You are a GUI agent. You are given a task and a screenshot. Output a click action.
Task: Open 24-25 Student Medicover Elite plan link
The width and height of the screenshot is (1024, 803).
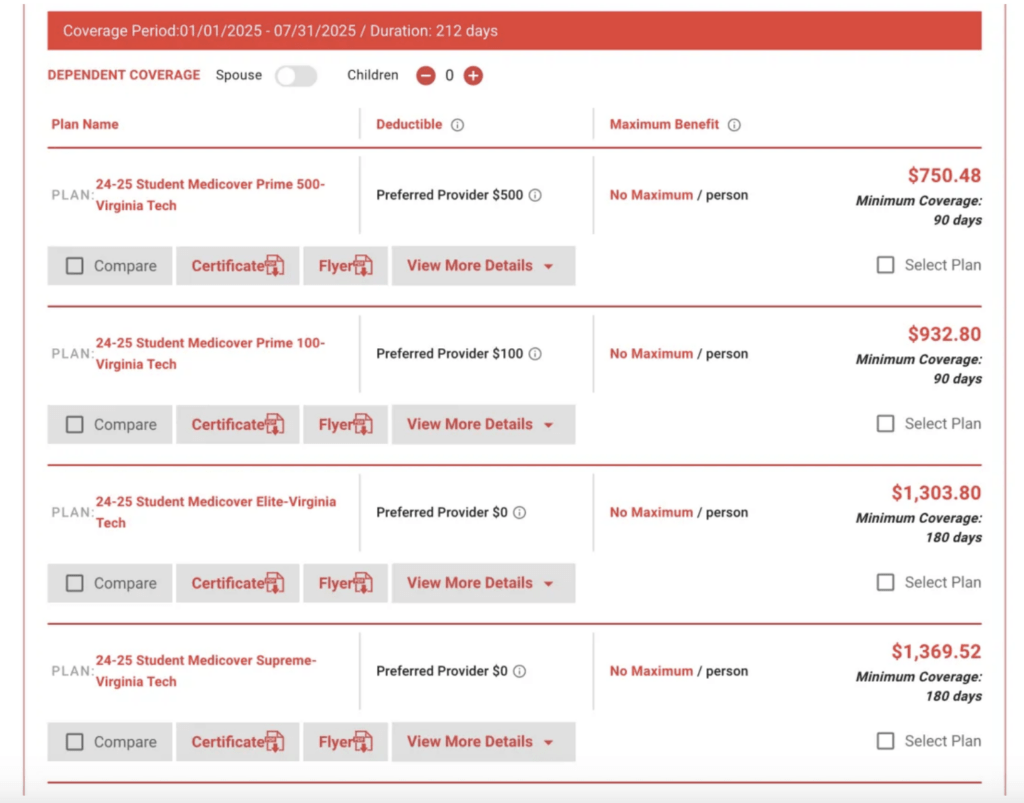tap(216, 512)
